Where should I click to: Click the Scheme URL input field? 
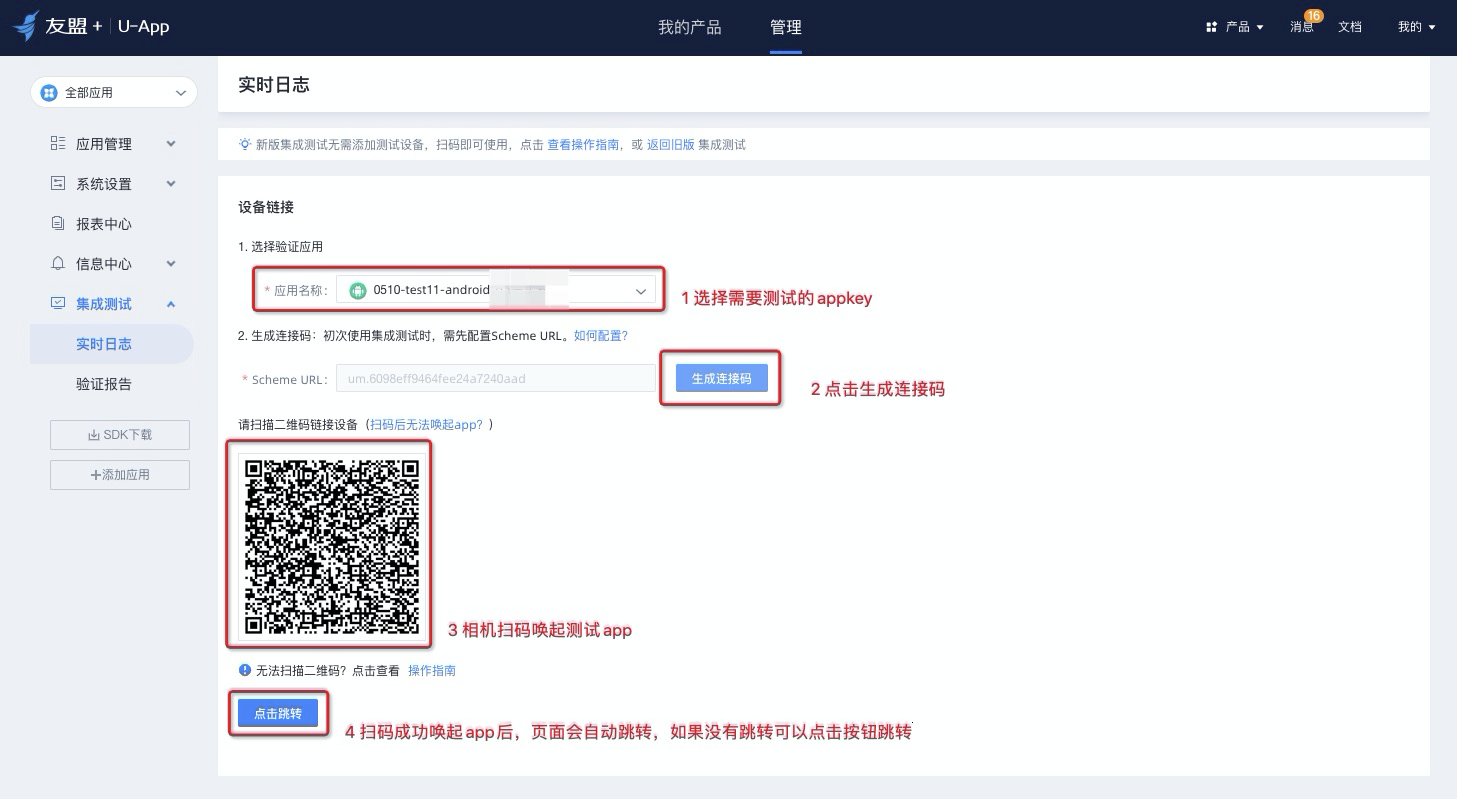tap(496, 378)
